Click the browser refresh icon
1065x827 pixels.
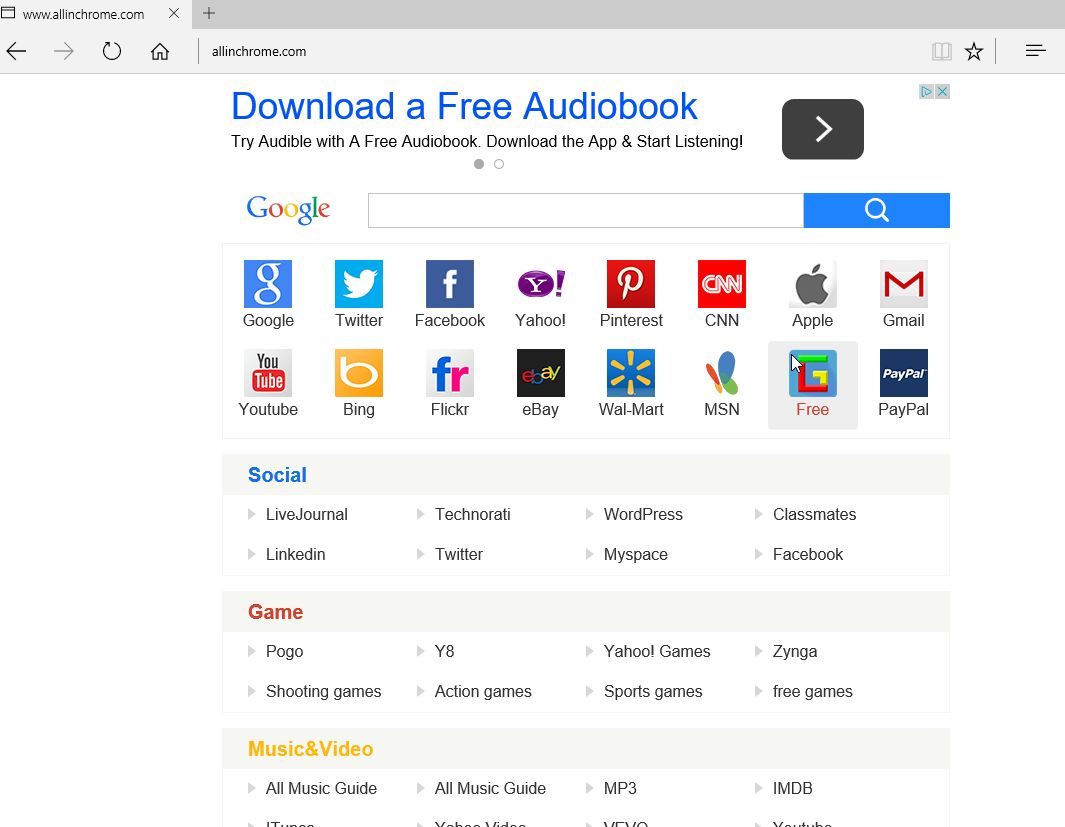(x=111, y=51)
